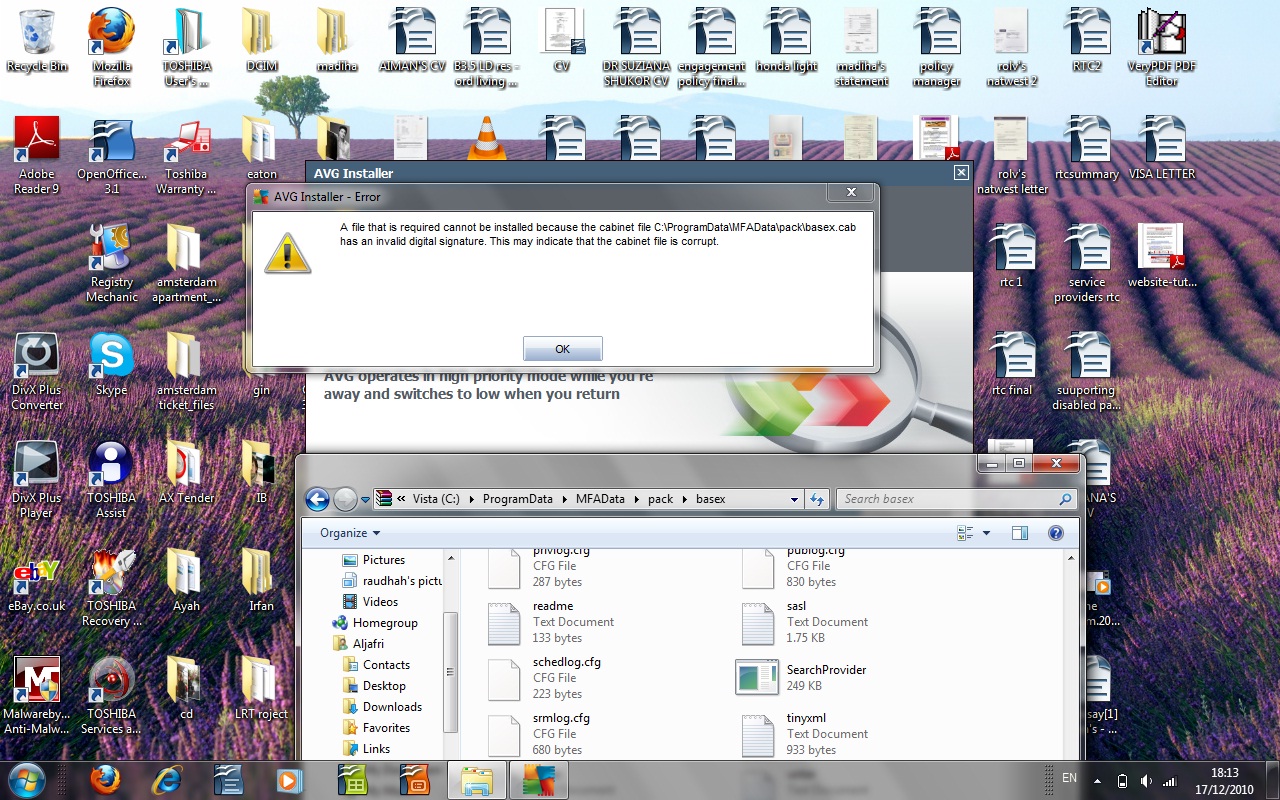Screen dimensions: 1280x800
Task: Open Adobe Reader 9 desktop shortcut
Action: (37, 156)
